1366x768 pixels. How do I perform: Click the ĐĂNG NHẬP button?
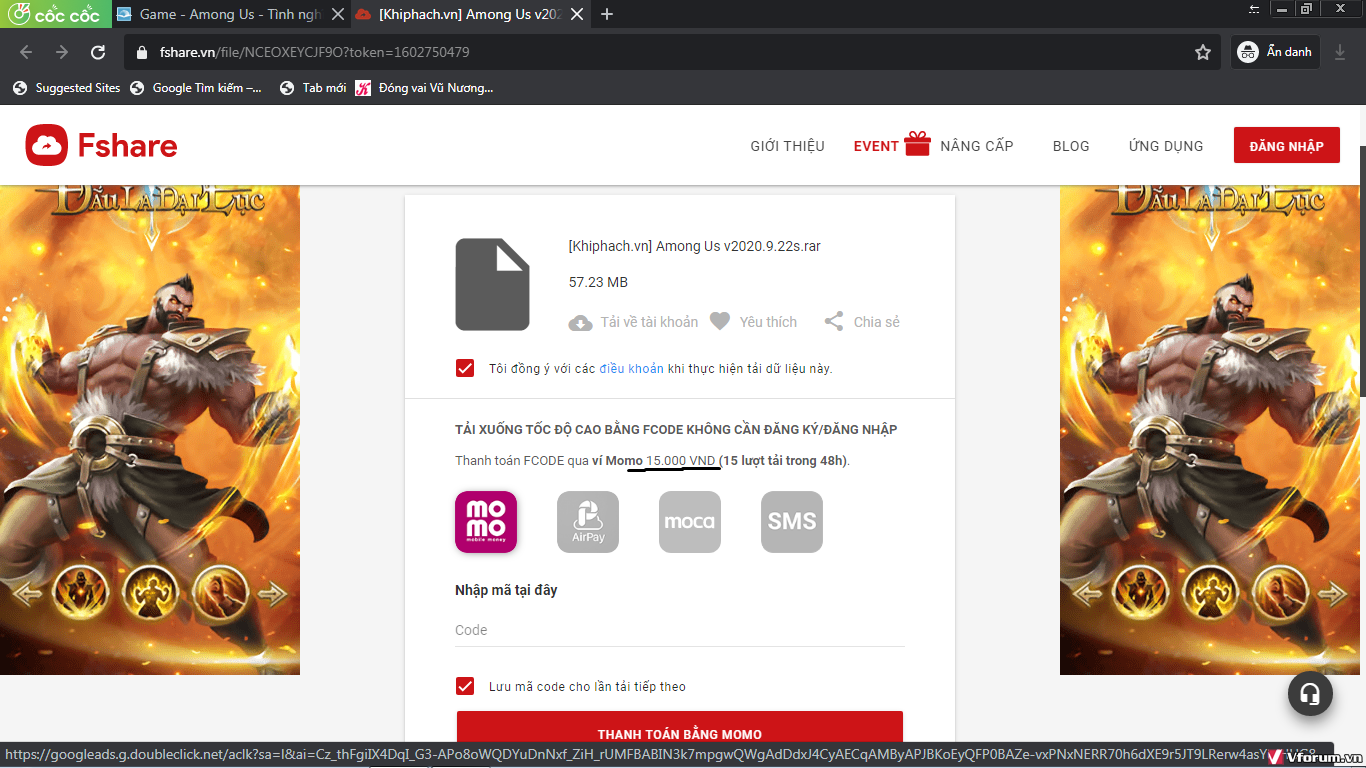pos(1286,146)
